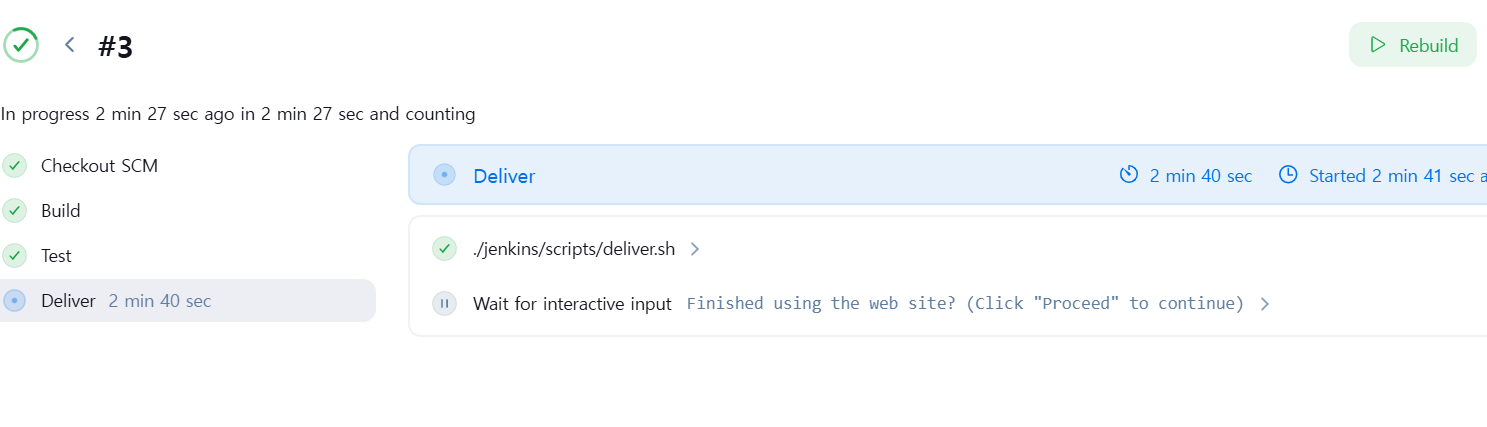Click Checkout SCM green check icon
Screen dimensions: 1487x427
pyautogui.click(x=14, y=166)
